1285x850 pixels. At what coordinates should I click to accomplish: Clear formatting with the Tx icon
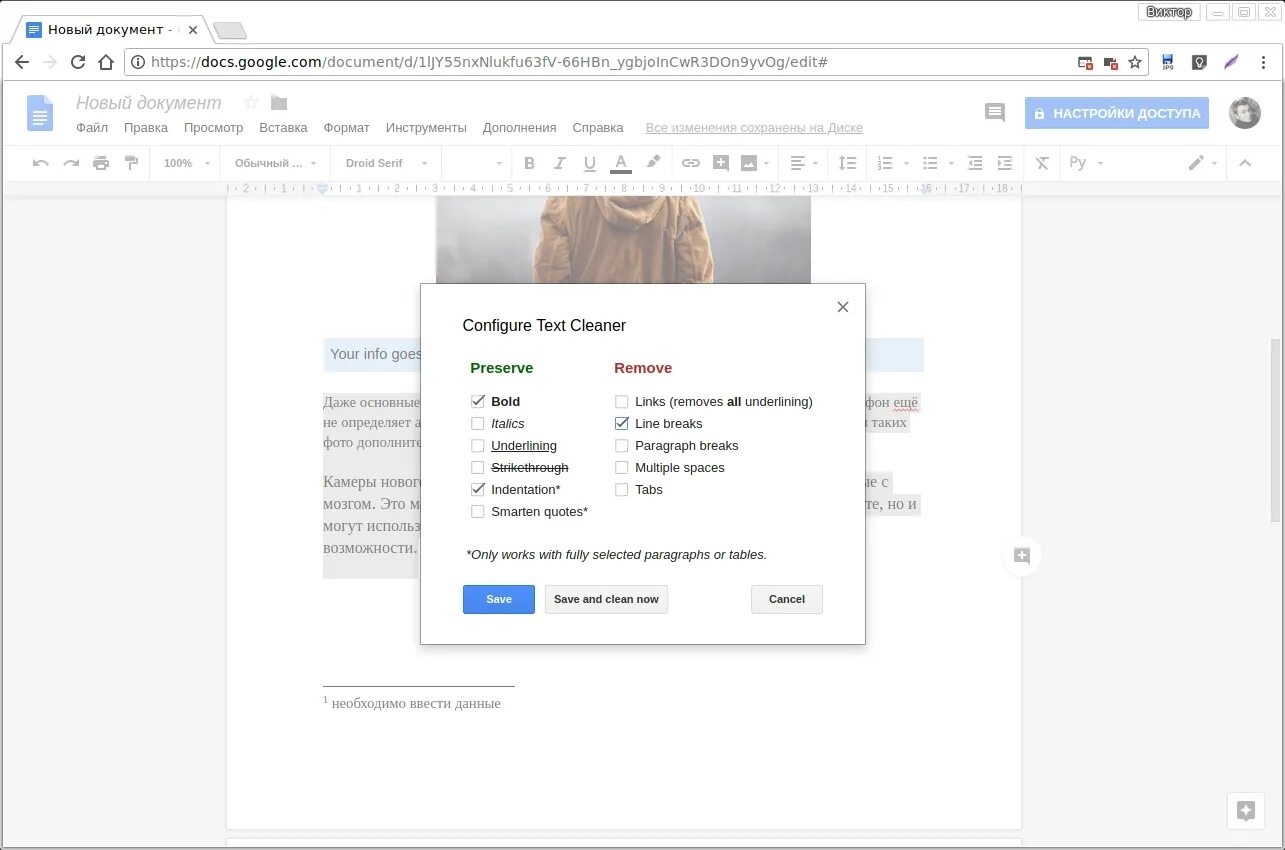(1042, 163)
